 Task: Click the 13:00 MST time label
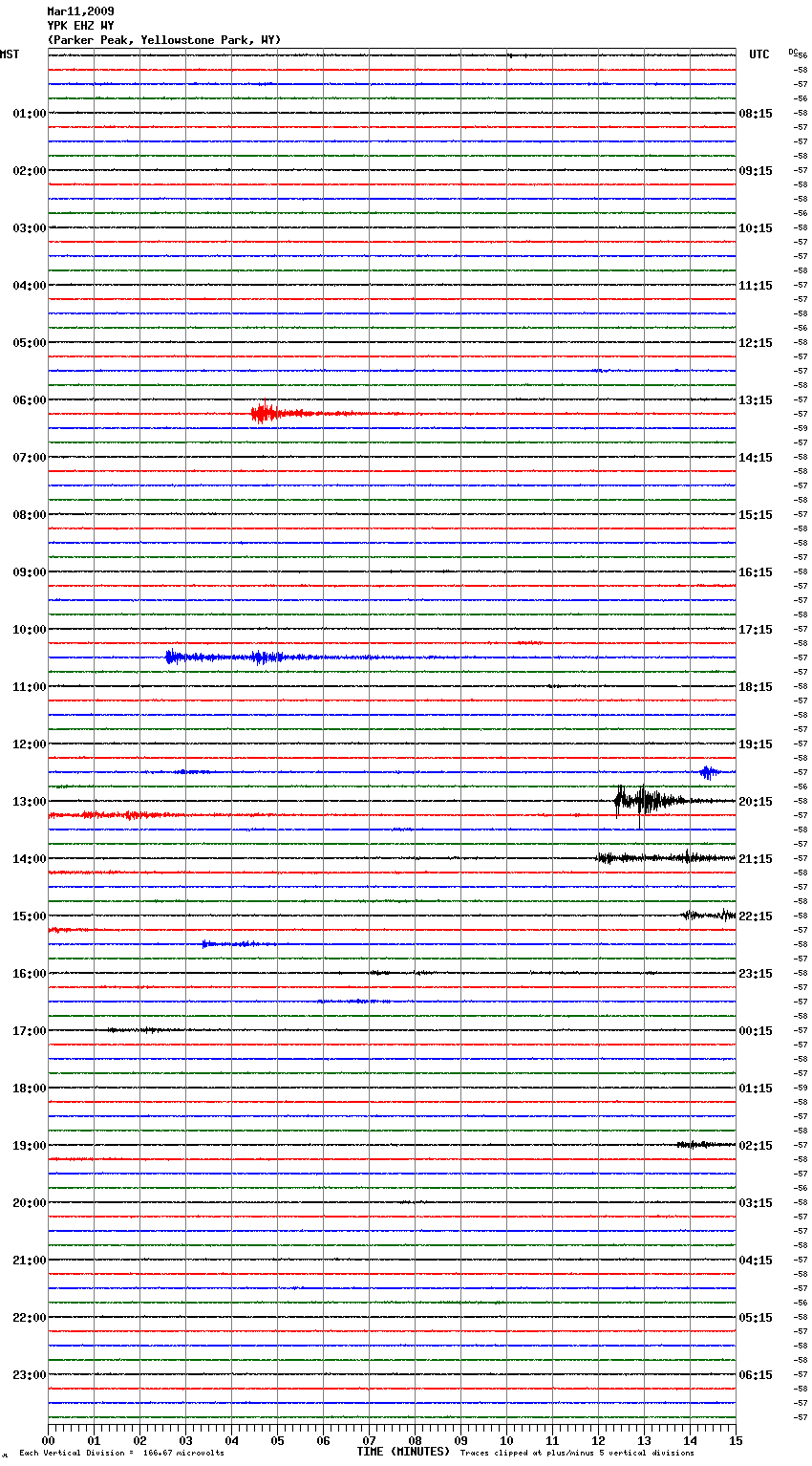click(30, 802)
